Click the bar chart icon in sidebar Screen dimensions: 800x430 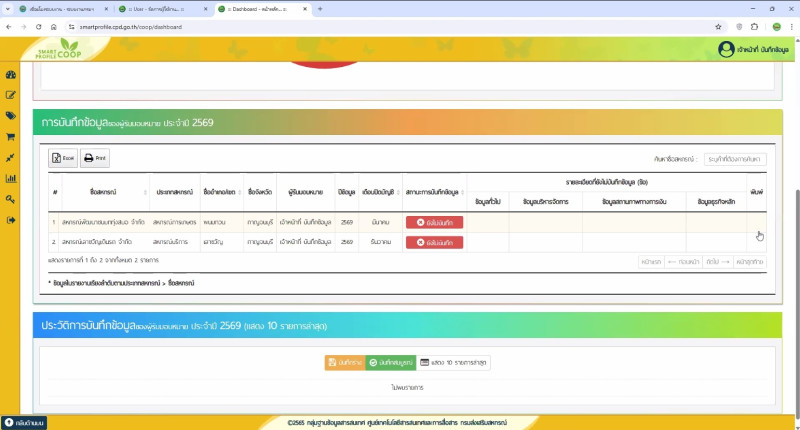[x=11, y=178]
